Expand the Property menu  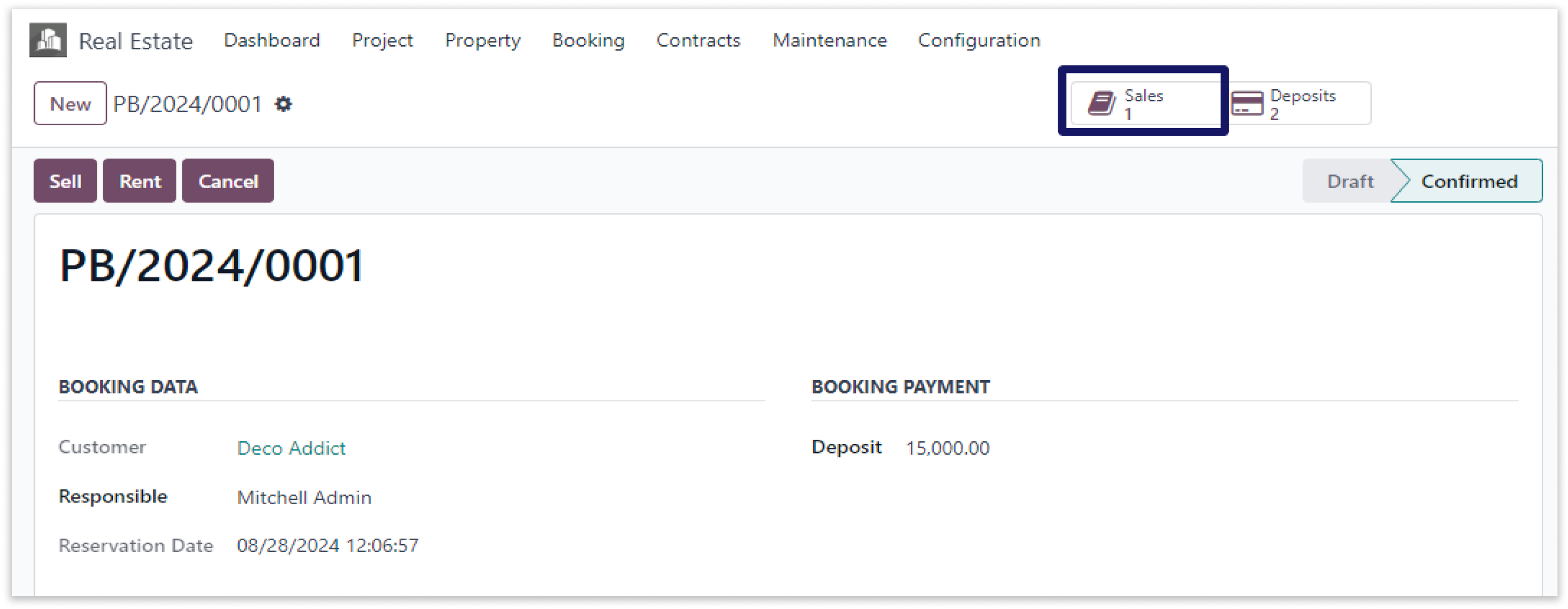pyautogui.click(x=483, y=40)
